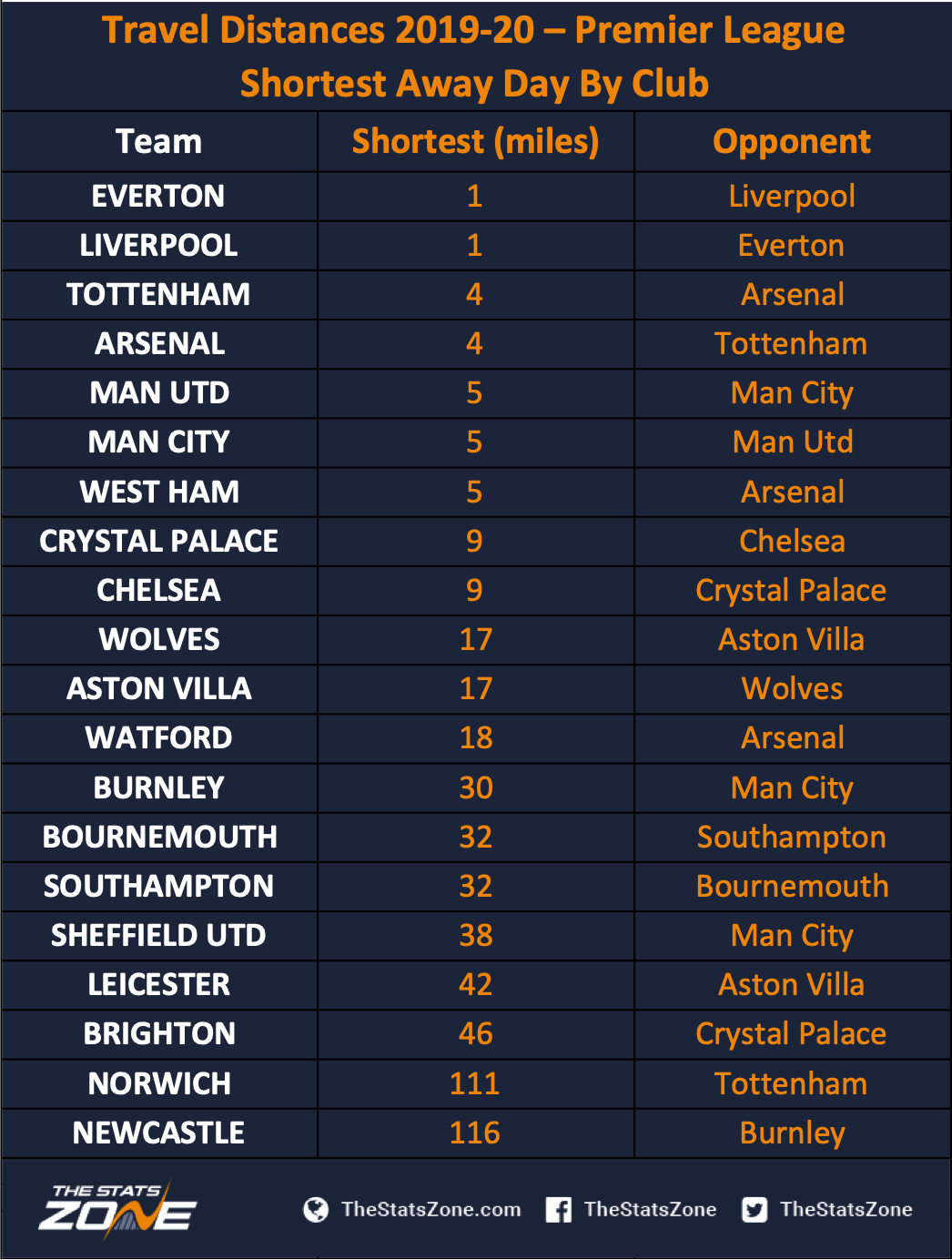Click The Stats Zone logo
The height and width of the screenshot is (1260, 952).
pyautogui.click(x=117, y=1210)
